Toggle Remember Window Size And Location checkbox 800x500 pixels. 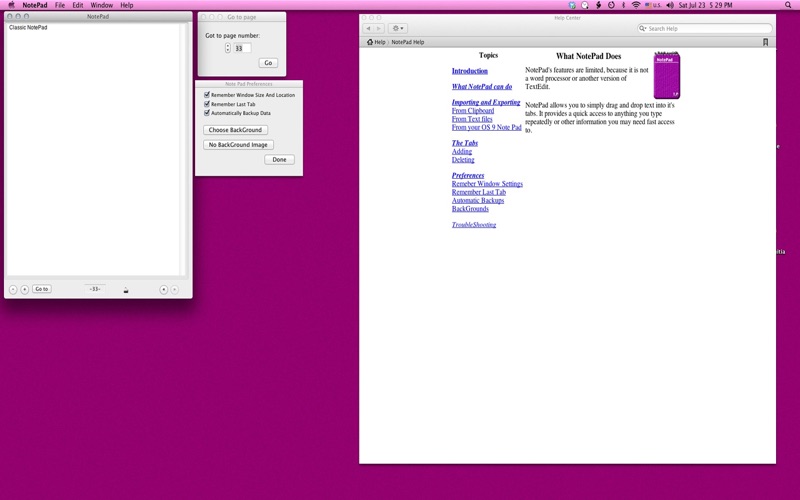(207, 95)
